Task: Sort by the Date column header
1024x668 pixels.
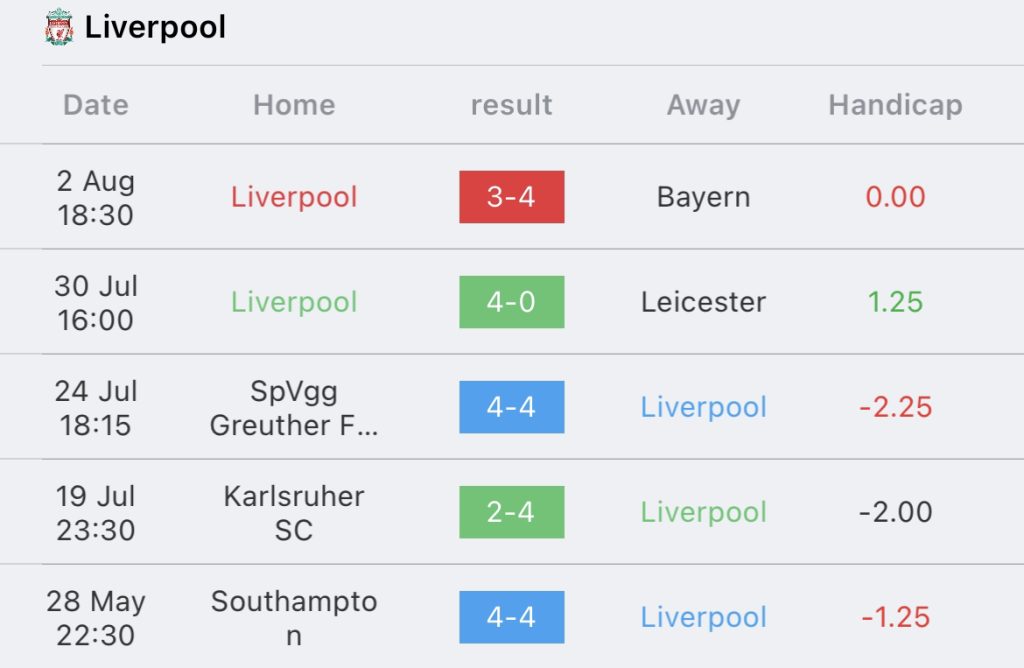Action: click(96, 105)
